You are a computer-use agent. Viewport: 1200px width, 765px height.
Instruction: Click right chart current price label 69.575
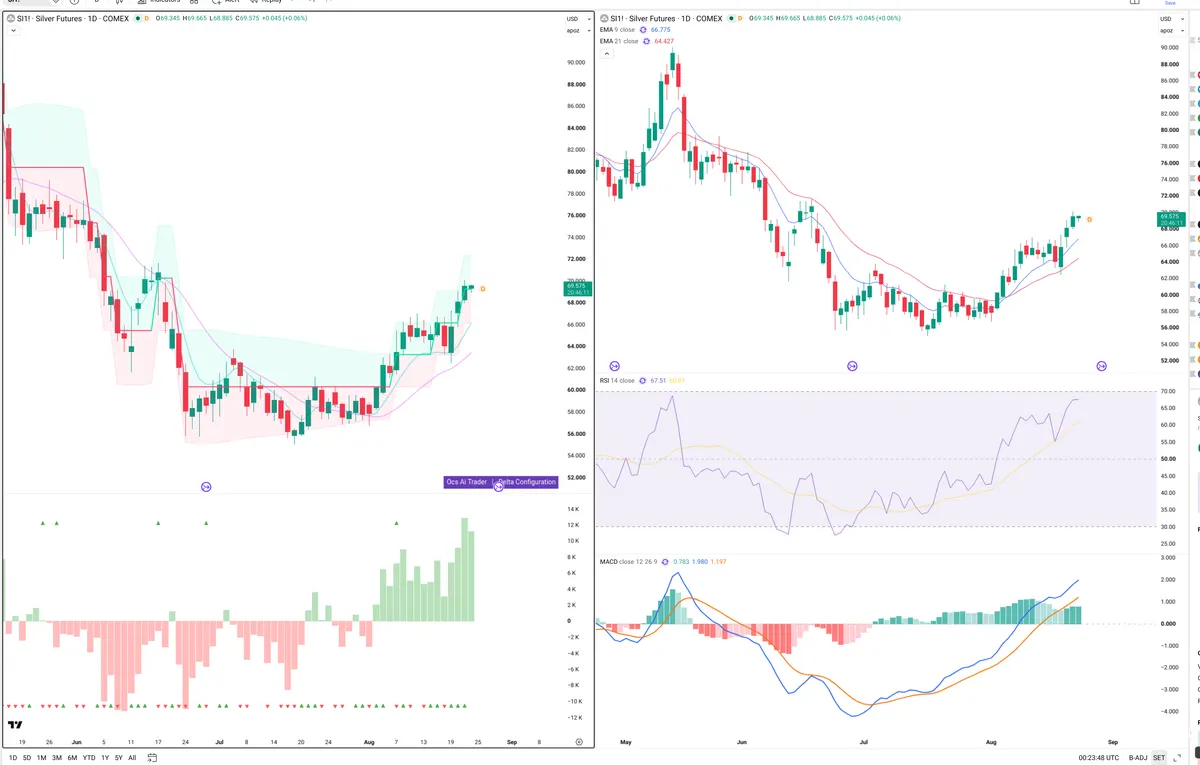tap(1169, 219)
